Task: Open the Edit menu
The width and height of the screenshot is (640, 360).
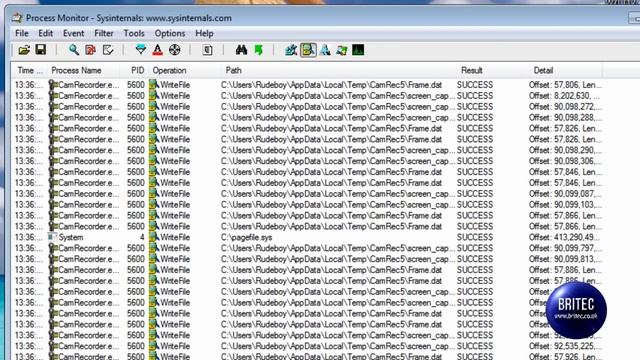Action: (x=45, y=33)
